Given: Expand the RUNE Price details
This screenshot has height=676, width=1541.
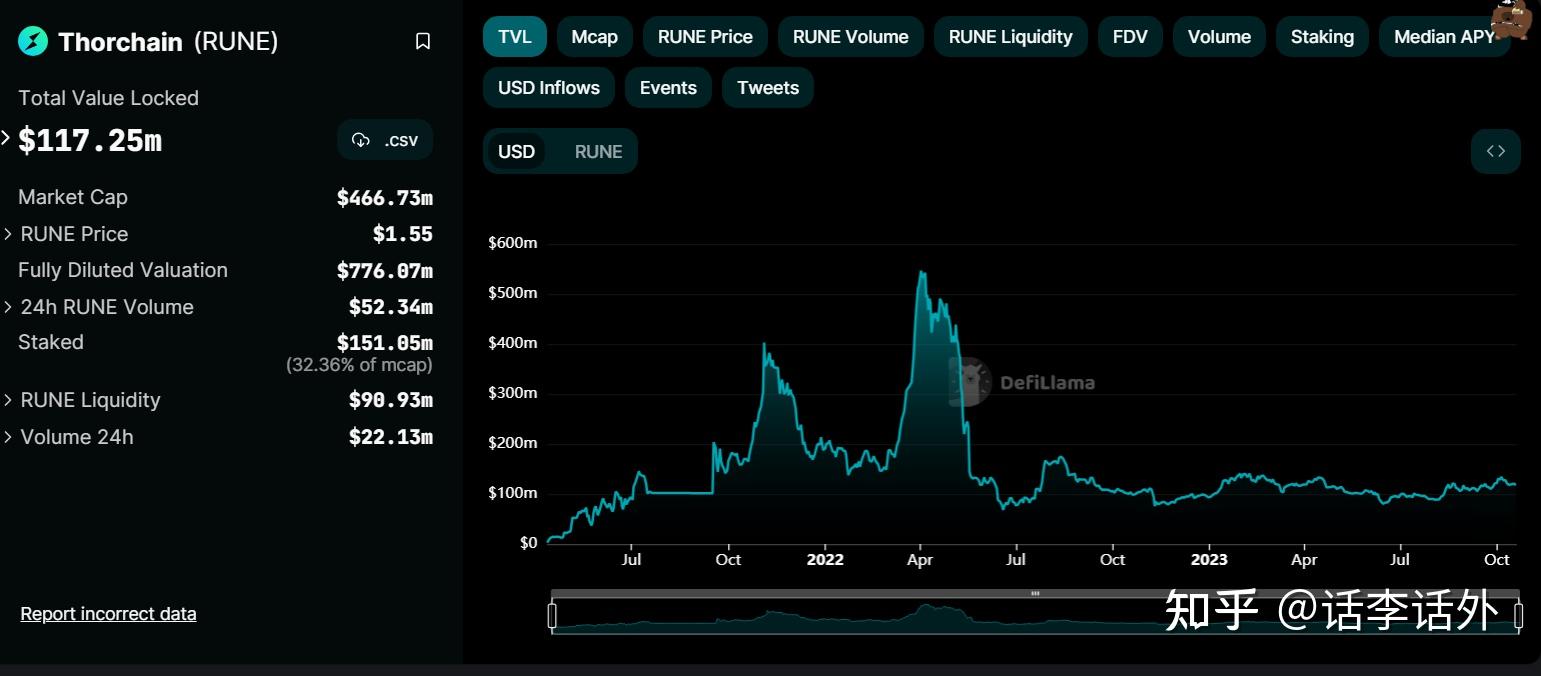Looking at the screenshot, I should click(10, 233).
